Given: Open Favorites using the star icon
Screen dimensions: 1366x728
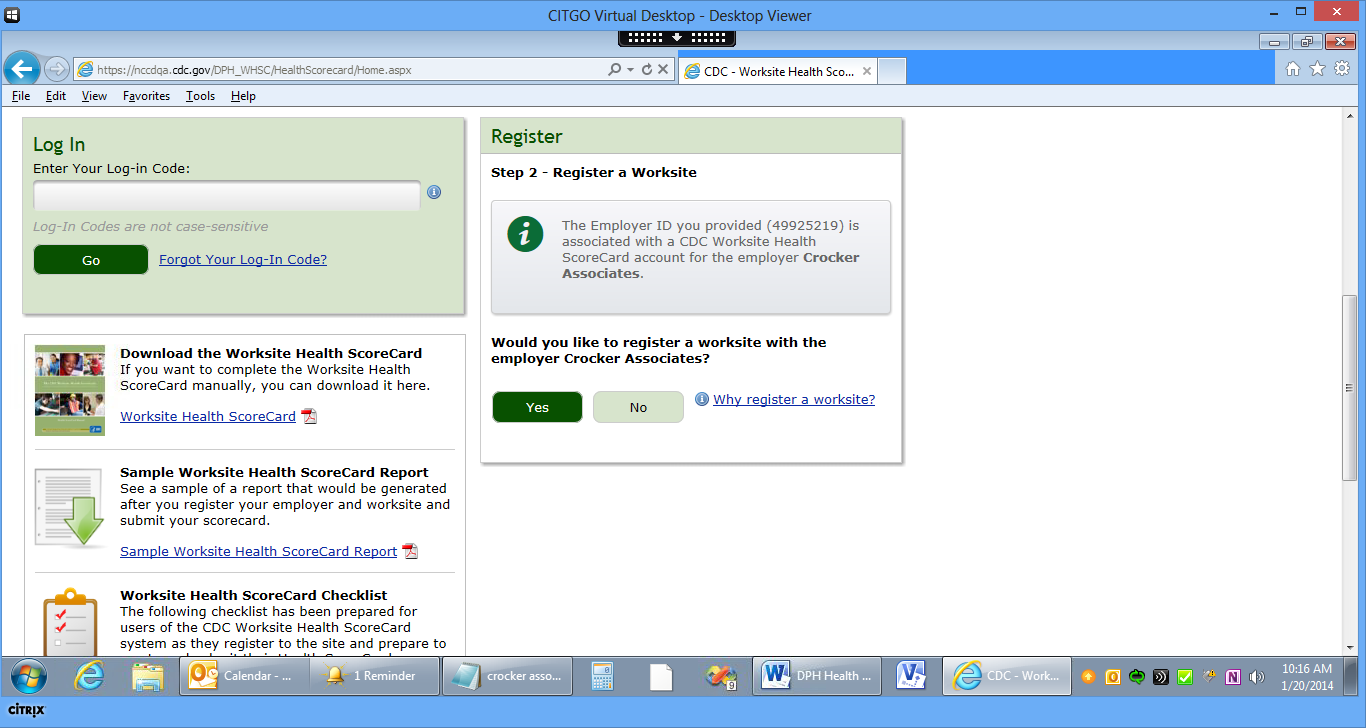Looking at the screenshot, I should tap(1317, 69).
